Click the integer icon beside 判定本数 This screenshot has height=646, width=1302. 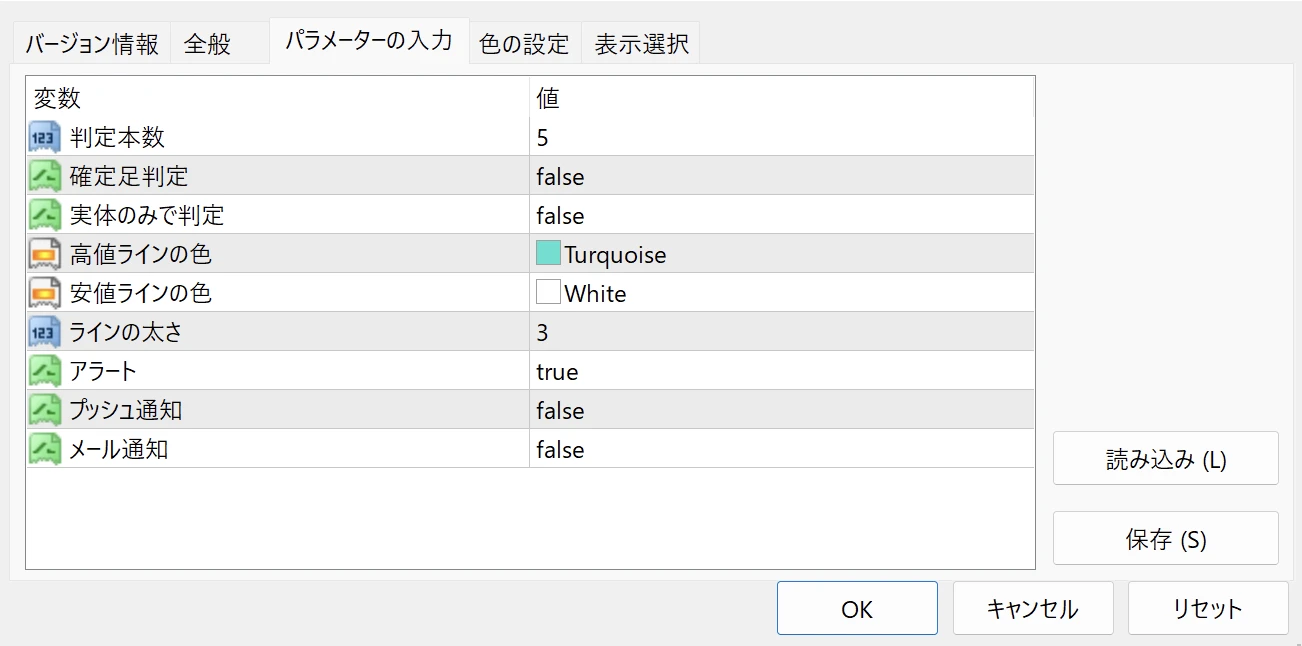coord(45,137)
